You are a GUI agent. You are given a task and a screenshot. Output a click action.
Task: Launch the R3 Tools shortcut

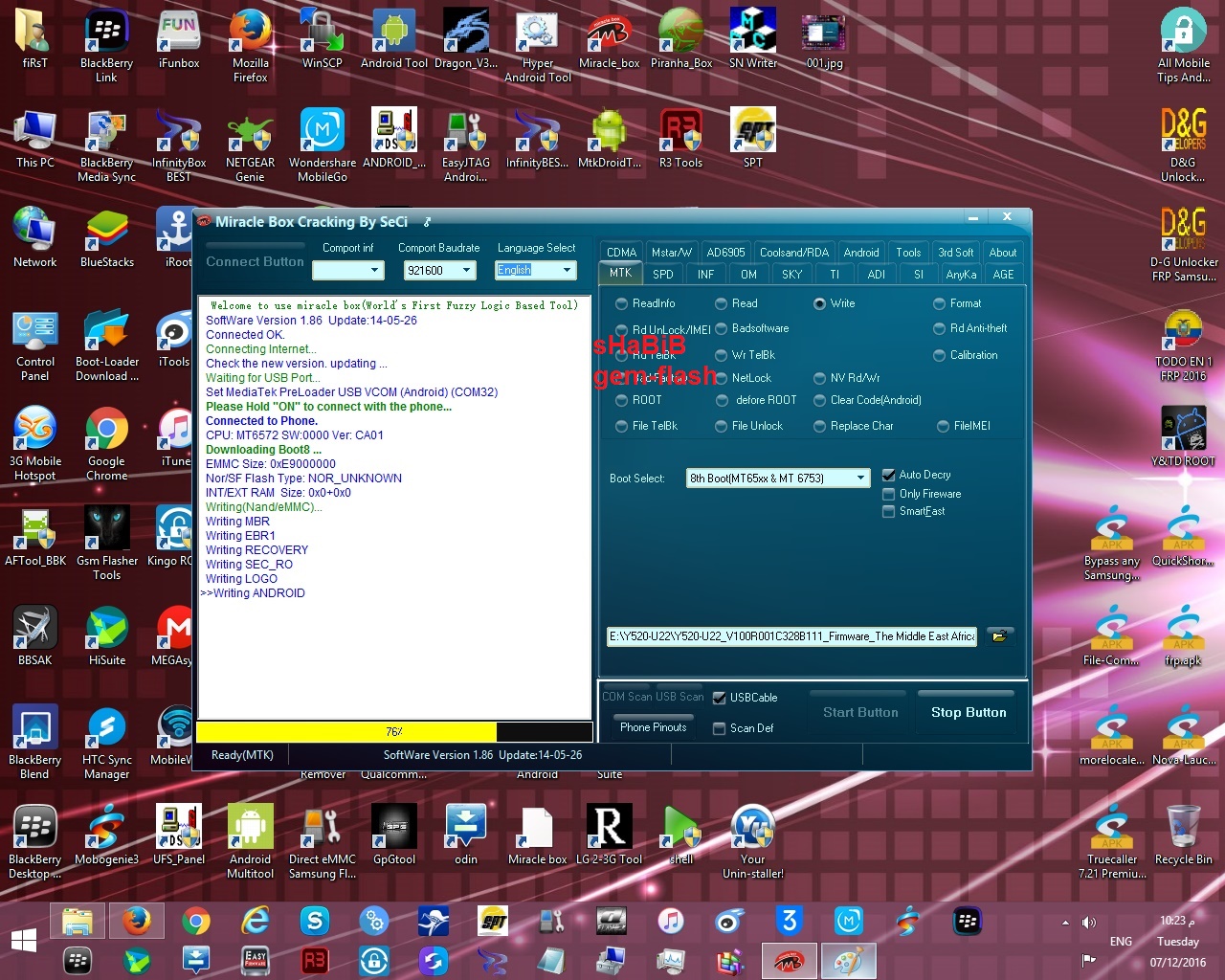(681, 138)
